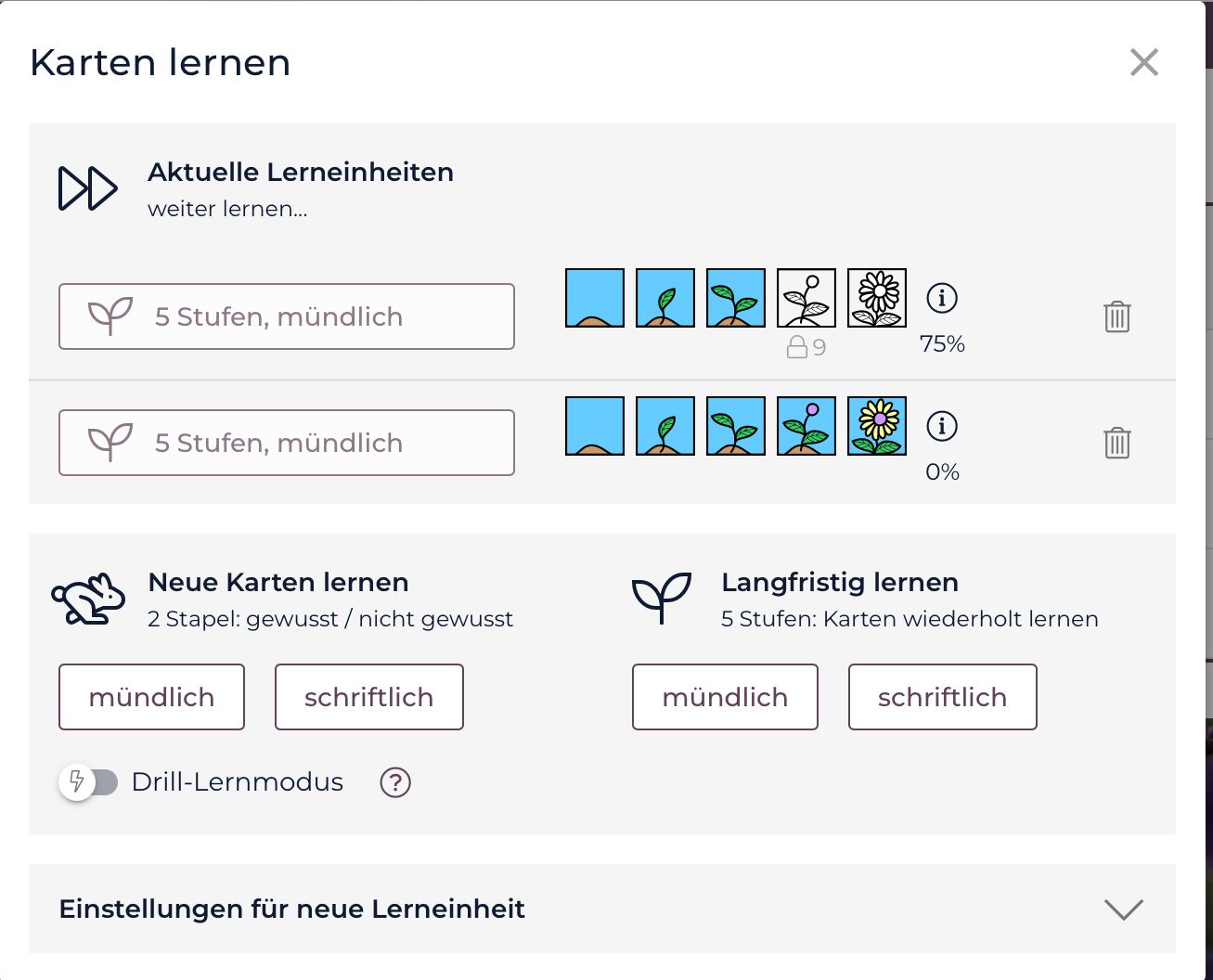Enable the Drill-Lernmodus switch

89,782
